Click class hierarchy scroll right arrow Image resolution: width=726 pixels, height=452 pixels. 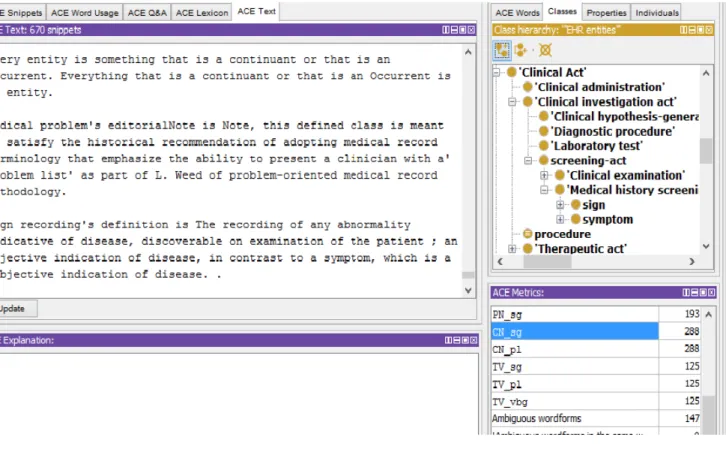pos(692,262)
